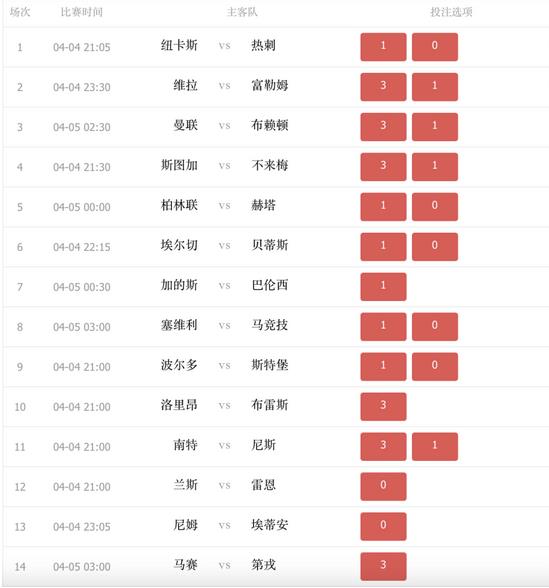Toggle option 3 for 马赛 vs 第戎
This screenshot has height=588, width=549.
383,566
